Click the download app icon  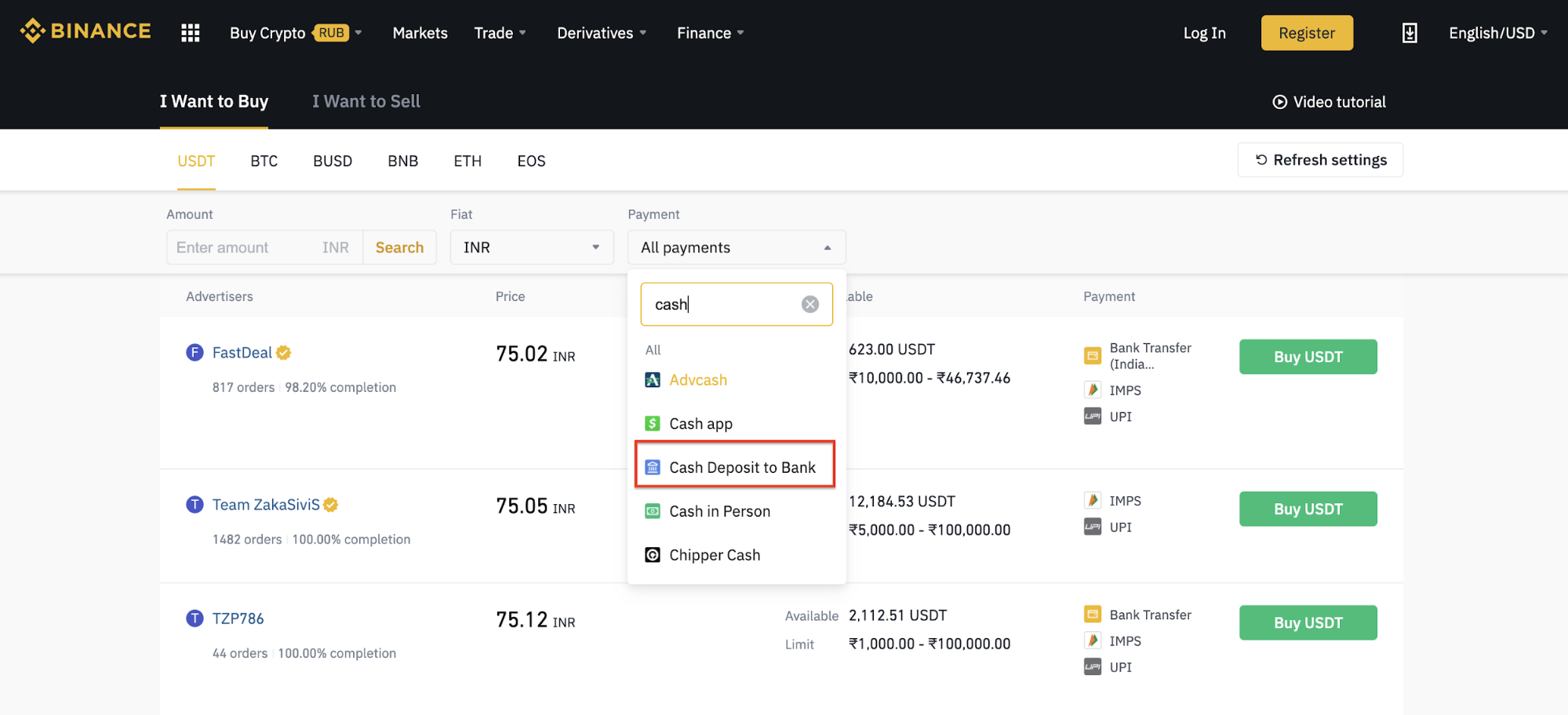tap(1410, 33)
